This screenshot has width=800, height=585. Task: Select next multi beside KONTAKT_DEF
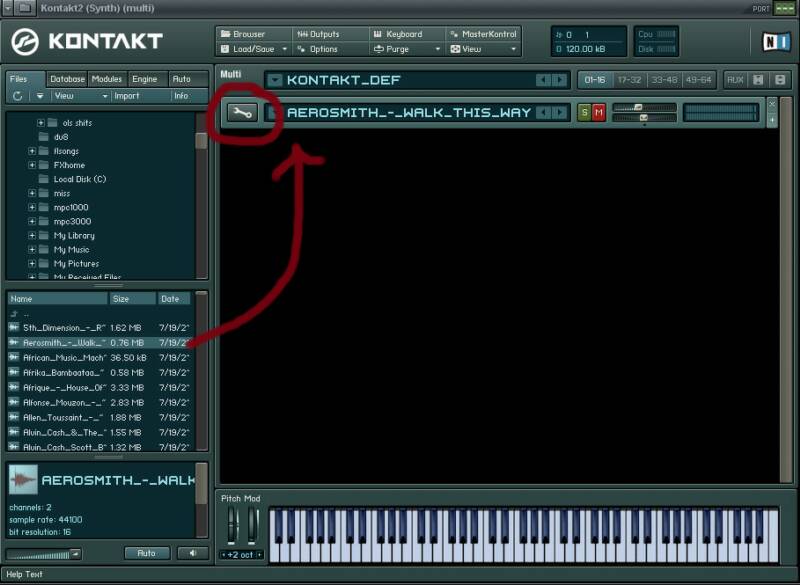pyautogui.click(x=560, y=80)
